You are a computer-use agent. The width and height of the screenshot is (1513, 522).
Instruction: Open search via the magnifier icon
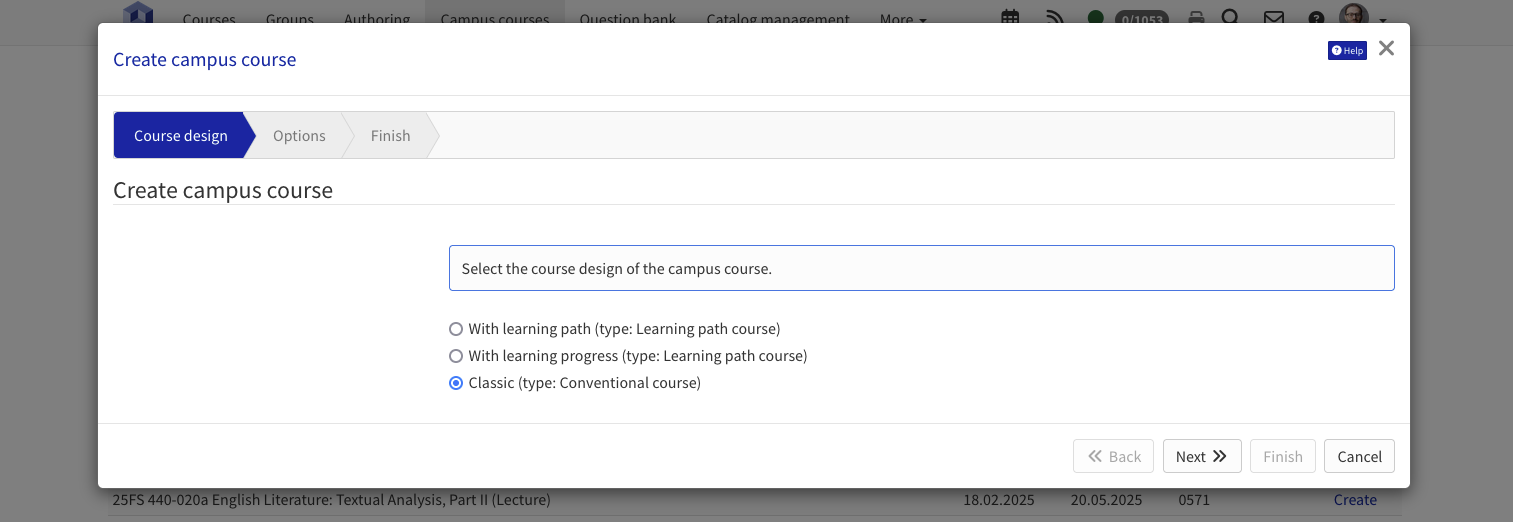[1231, 17]
